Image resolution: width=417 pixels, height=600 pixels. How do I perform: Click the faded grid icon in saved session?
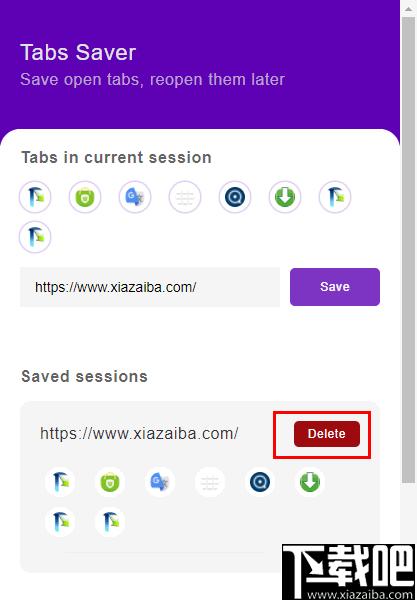pyautogui.click(x=210, y=482)
